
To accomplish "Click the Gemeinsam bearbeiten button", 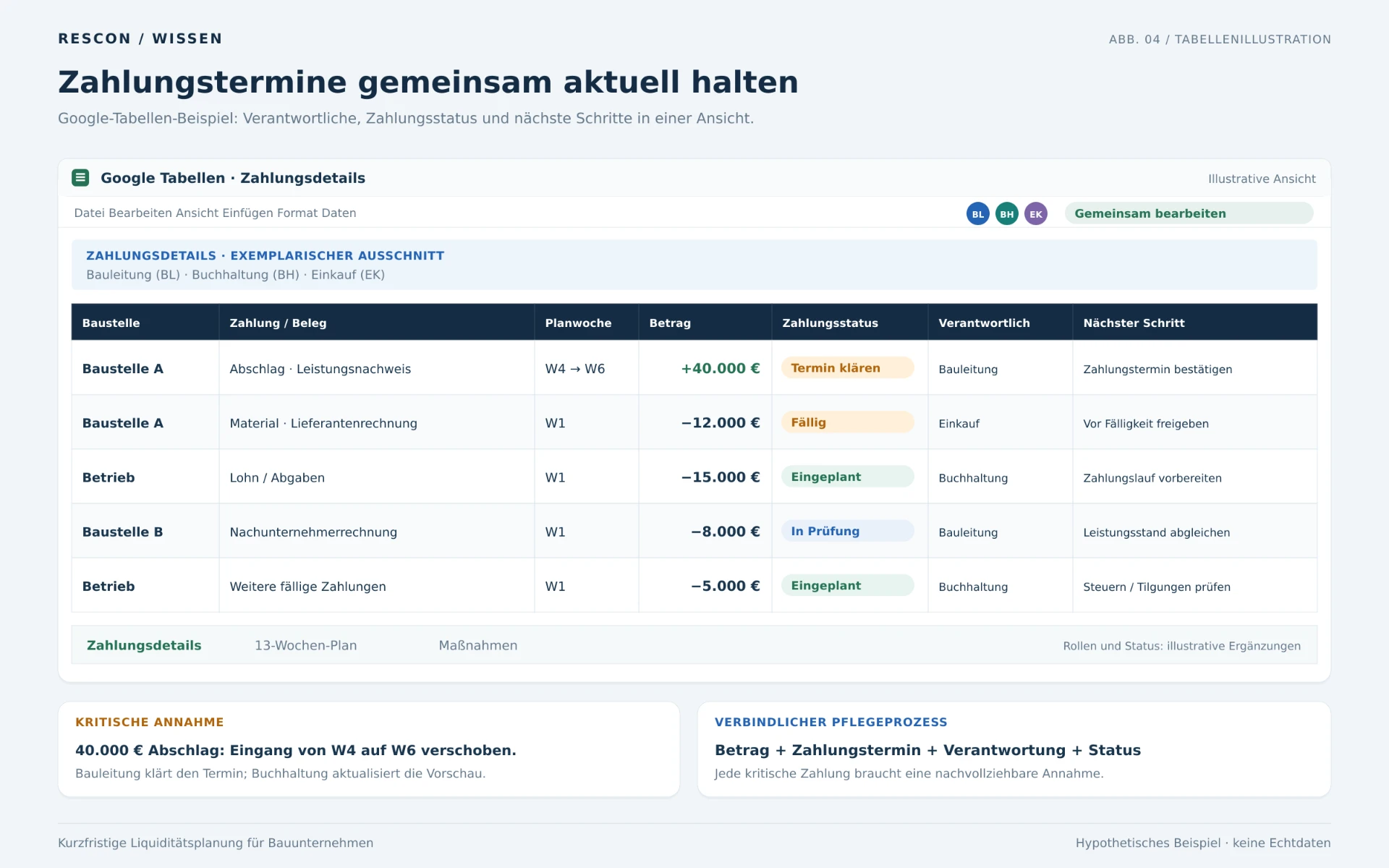I will (1189, 213).
